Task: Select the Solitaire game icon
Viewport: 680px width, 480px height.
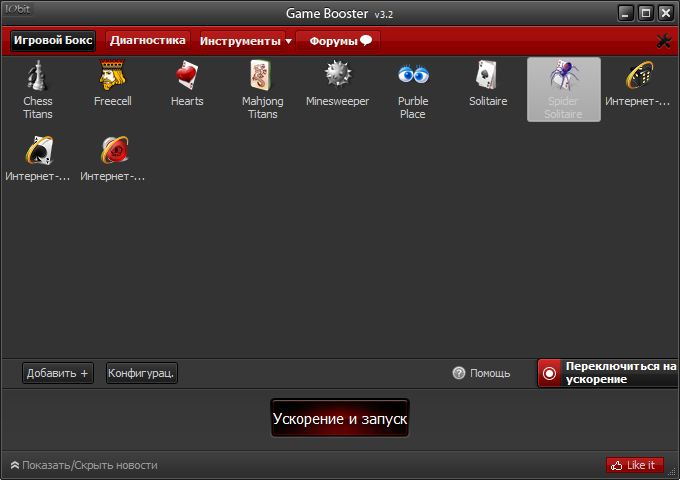Action: pos(488,76)
